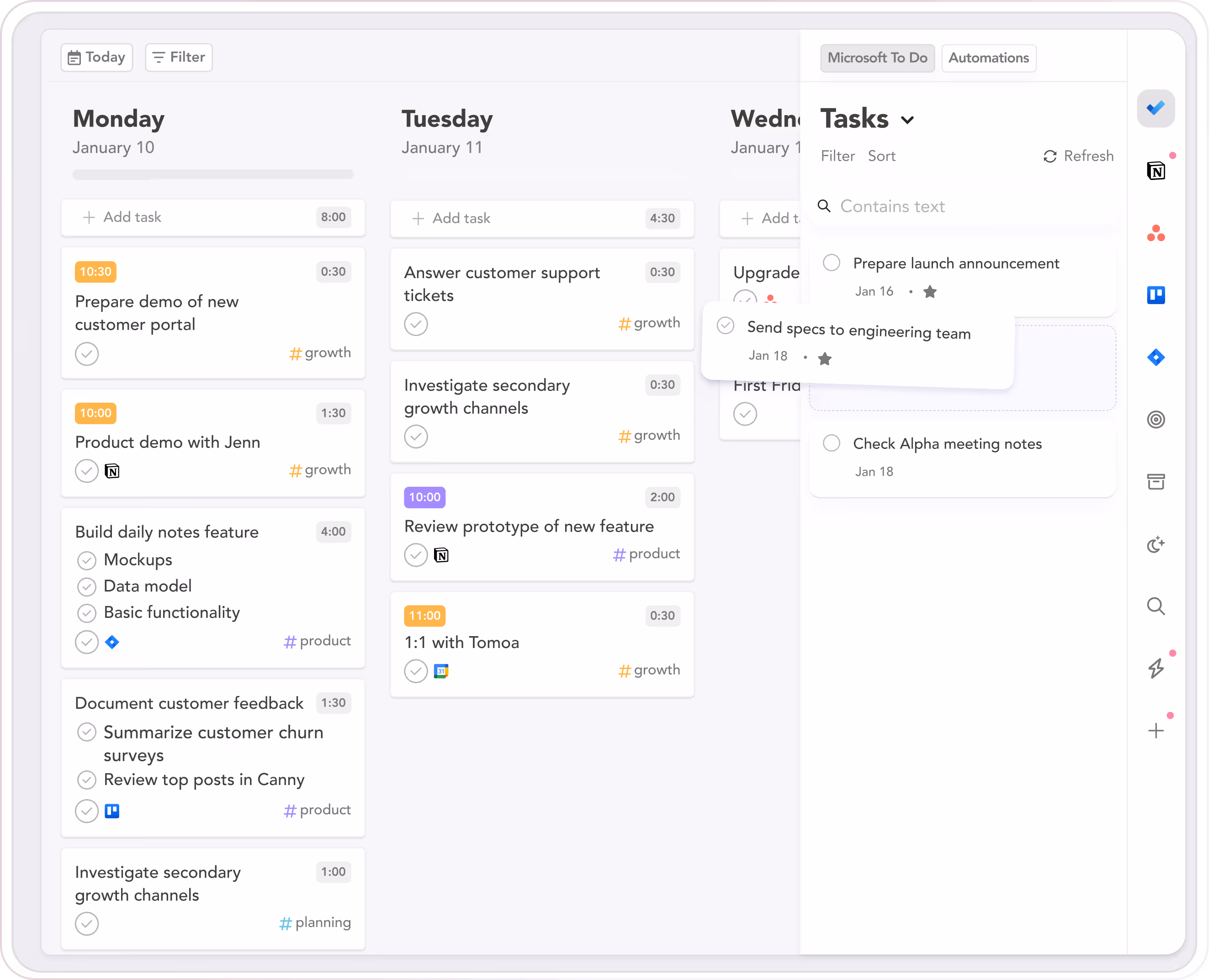
Task: Click the Notion icon on Product demo with Jenn
Action: tap(112, 471)
